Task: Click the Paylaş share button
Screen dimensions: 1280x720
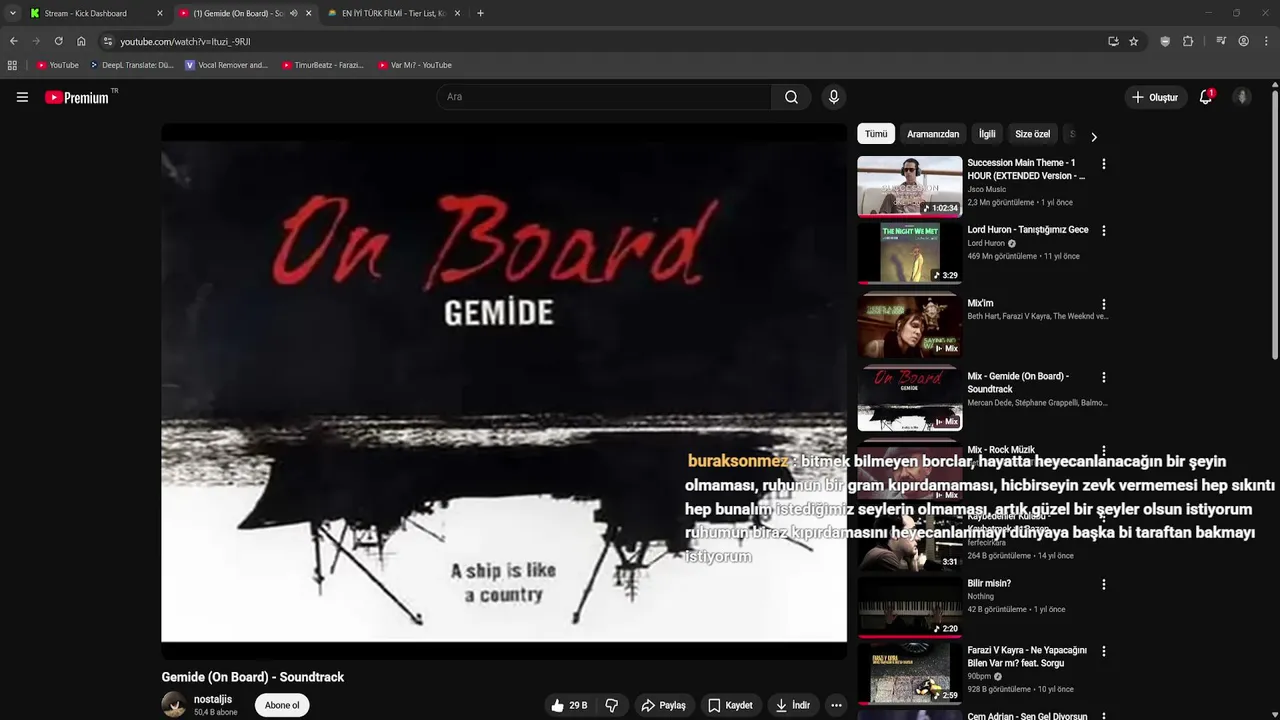Action: tap(664, 705)
